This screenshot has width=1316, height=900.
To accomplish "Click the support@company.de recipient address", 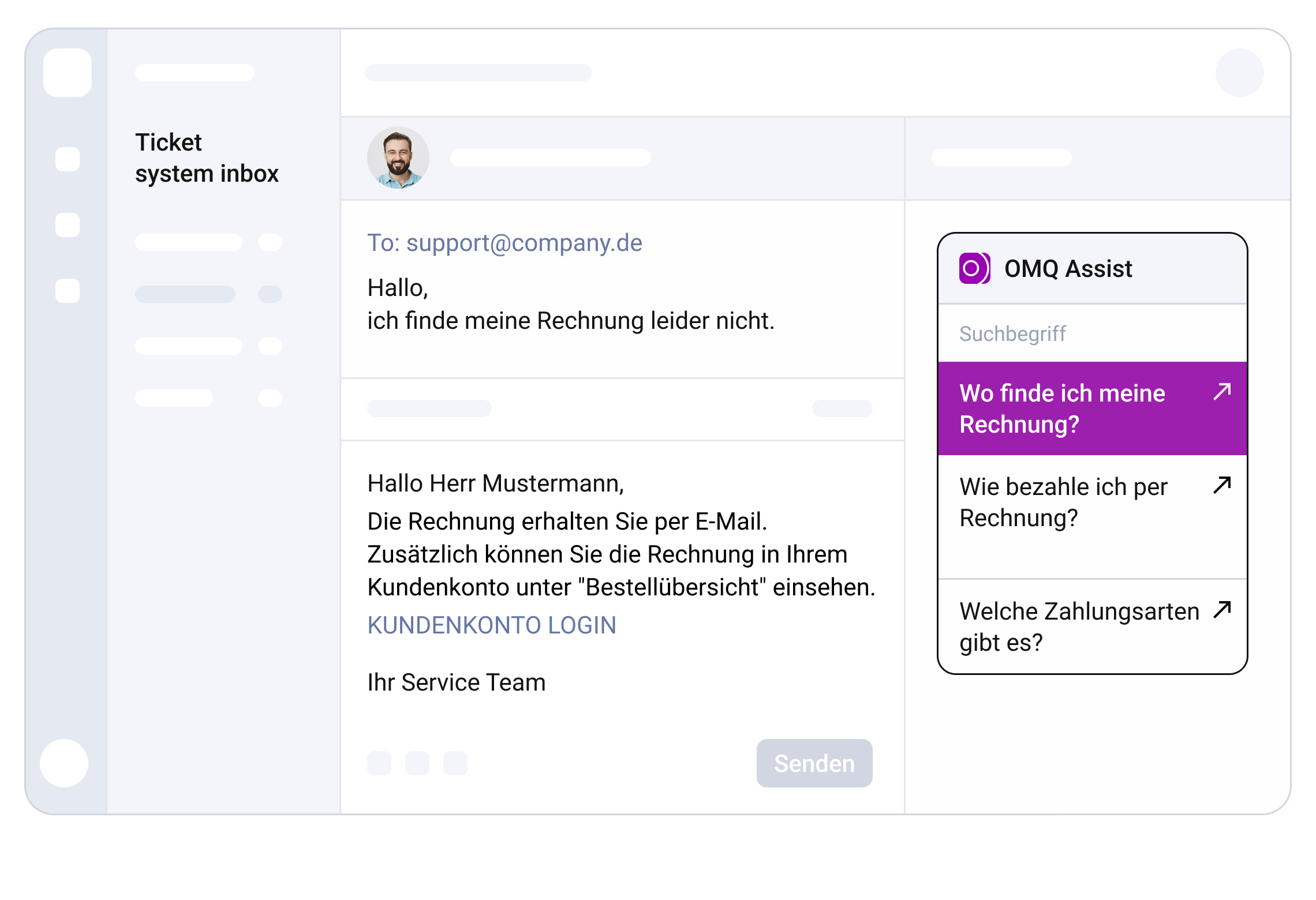I will point(524,243).
